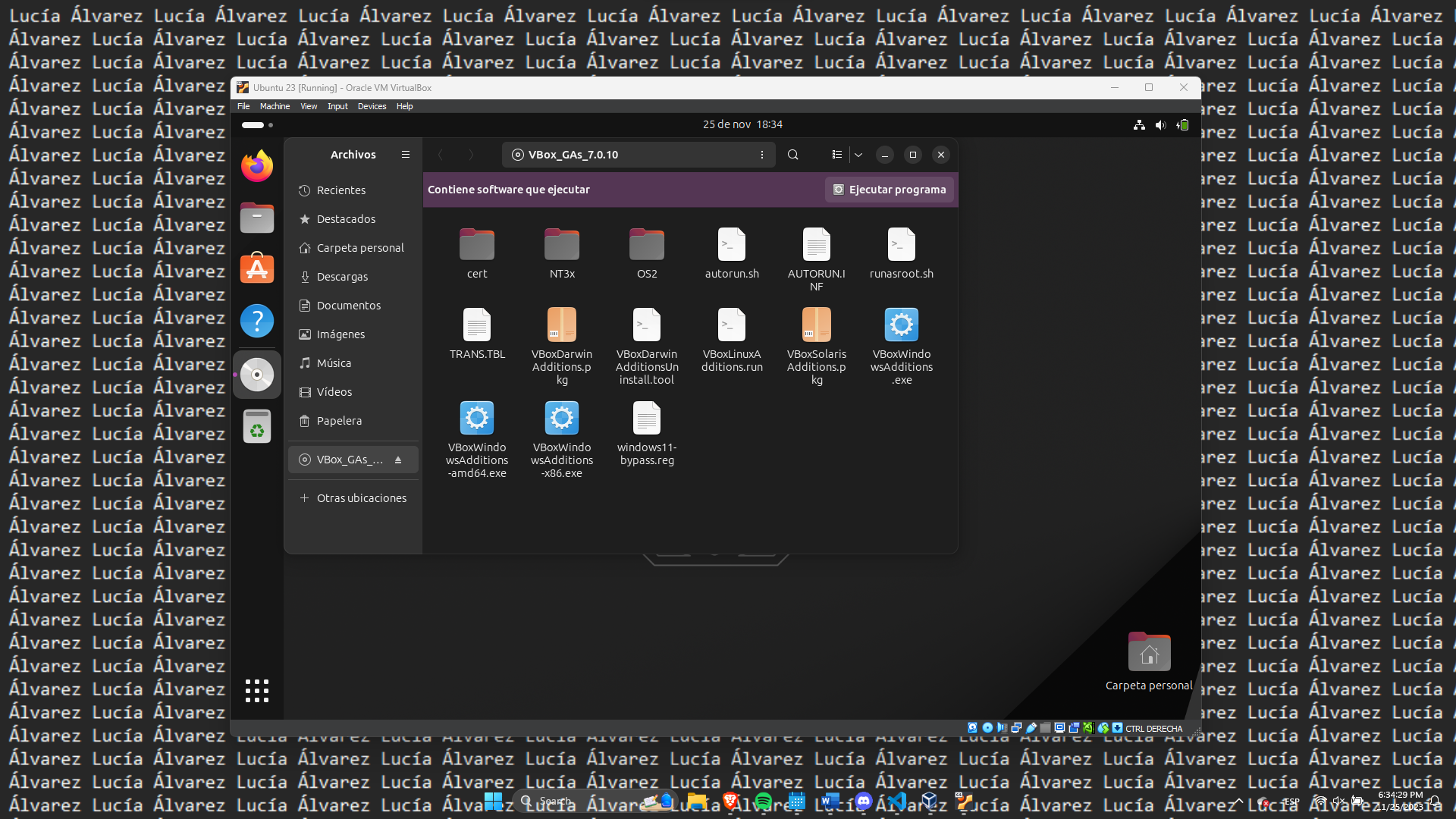Expand the view options dropdown arrow
Viewport: 1456px width, 819px height.
click(858, 155)
